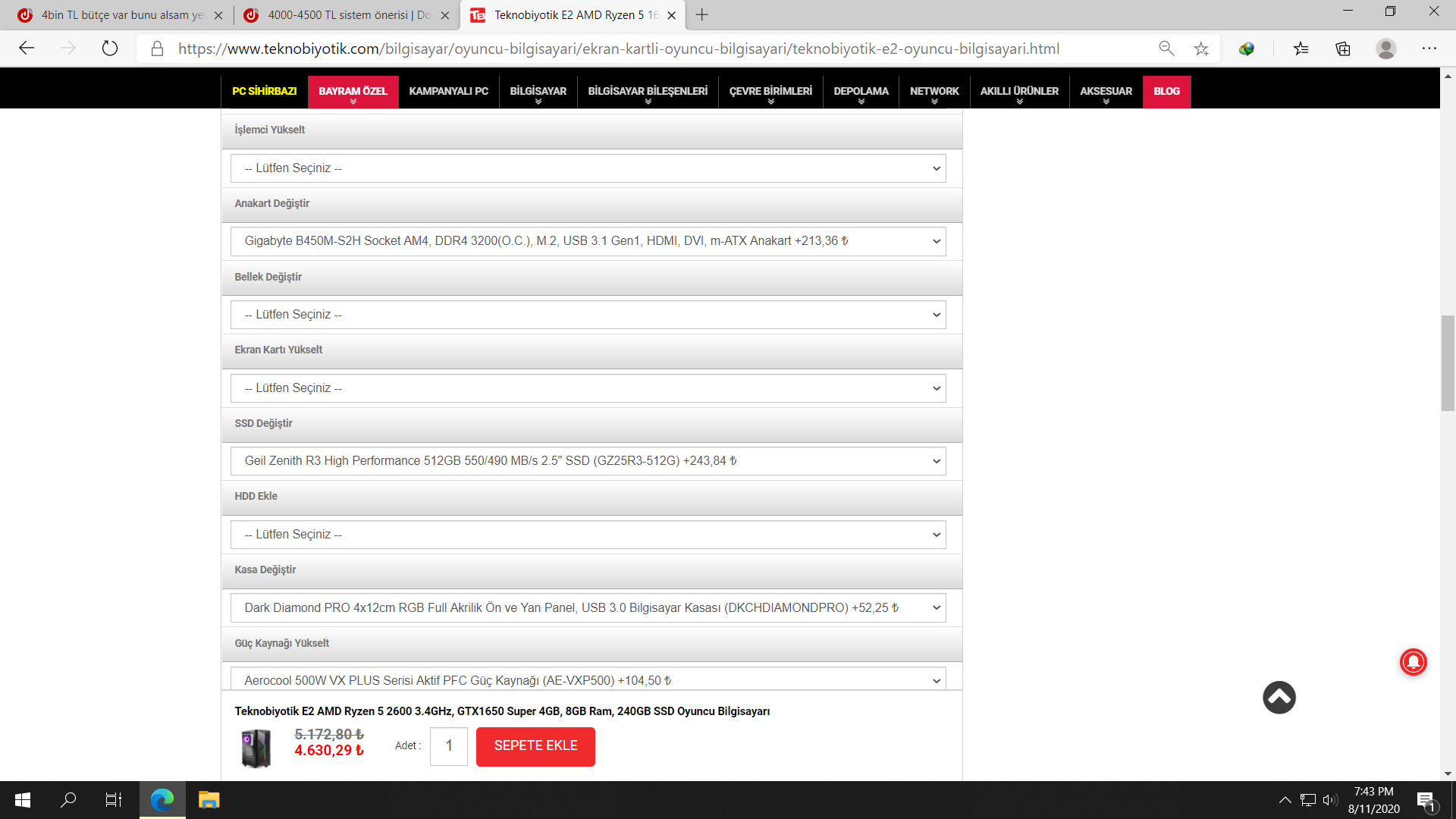Open Collections panel
Screen dimensions: 1456x819
click(x=1343, y=49)
